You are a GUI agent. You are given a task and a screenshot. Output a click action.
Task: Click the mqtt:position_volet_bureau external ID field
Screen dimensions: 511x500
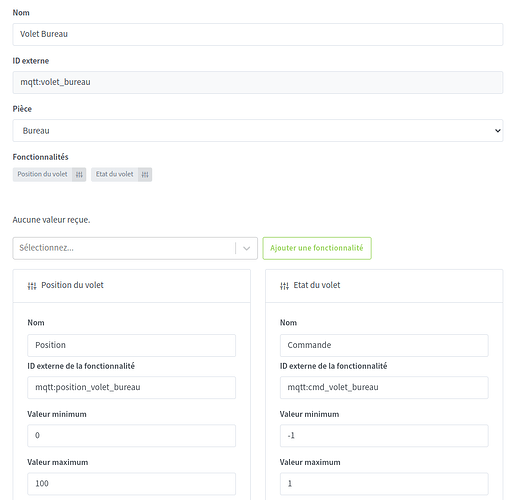point(131,387)
